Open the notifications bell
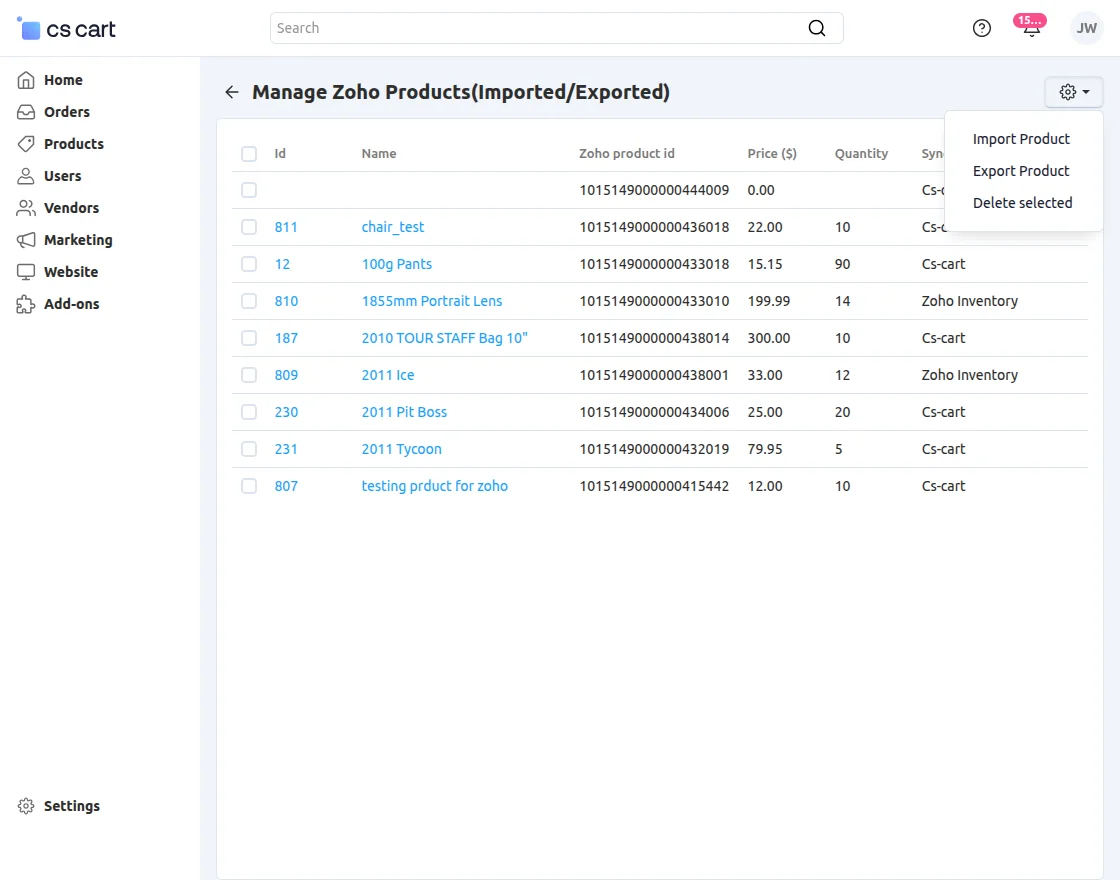Viewport: 1120px width, 880px height. click(1031, 28)
